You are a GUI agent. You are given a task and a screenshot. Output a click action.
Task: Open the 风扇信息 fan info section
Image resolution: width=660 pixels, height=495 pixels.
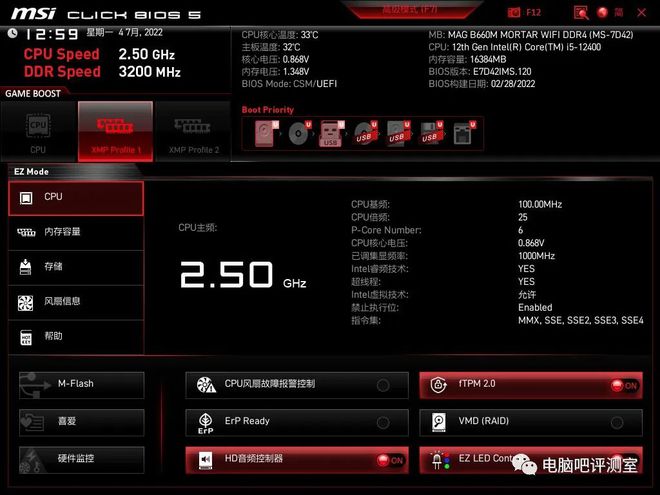point(76,302)
